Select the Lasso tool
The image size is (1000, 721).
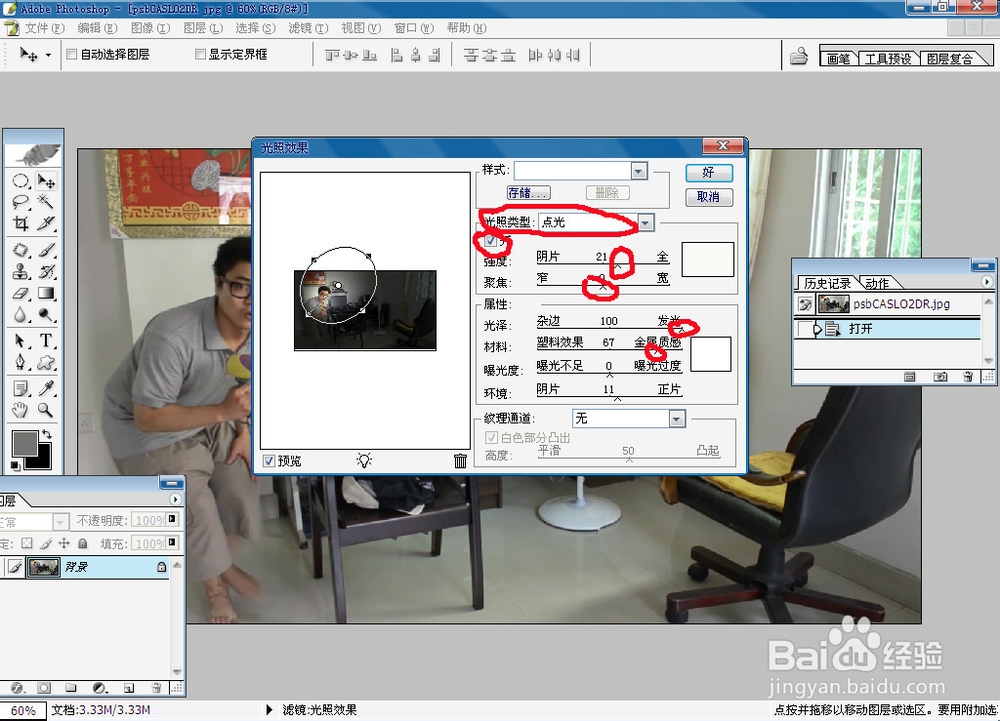20,203
